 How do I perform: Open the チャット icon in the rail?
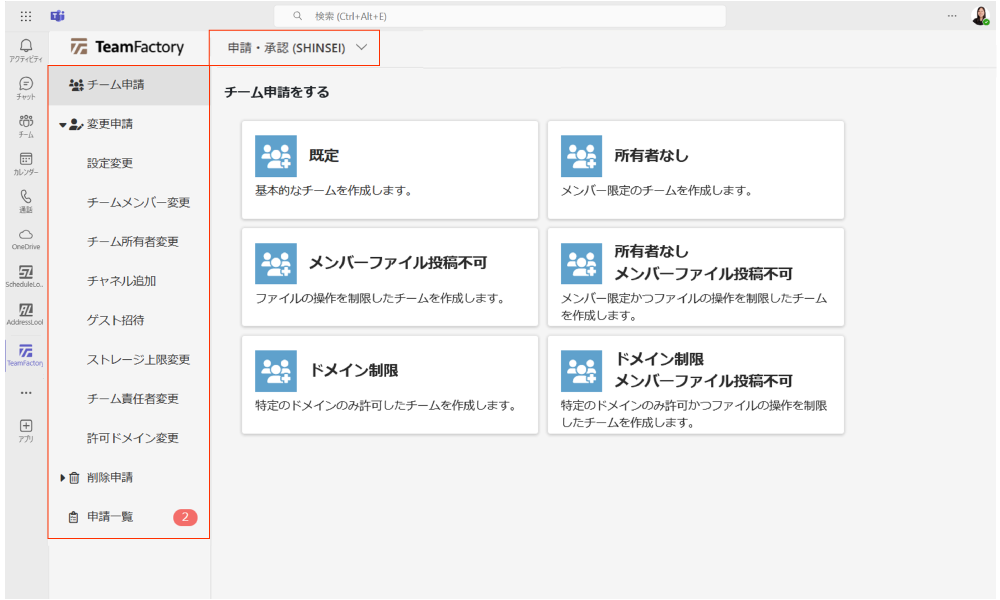(26, 86)
